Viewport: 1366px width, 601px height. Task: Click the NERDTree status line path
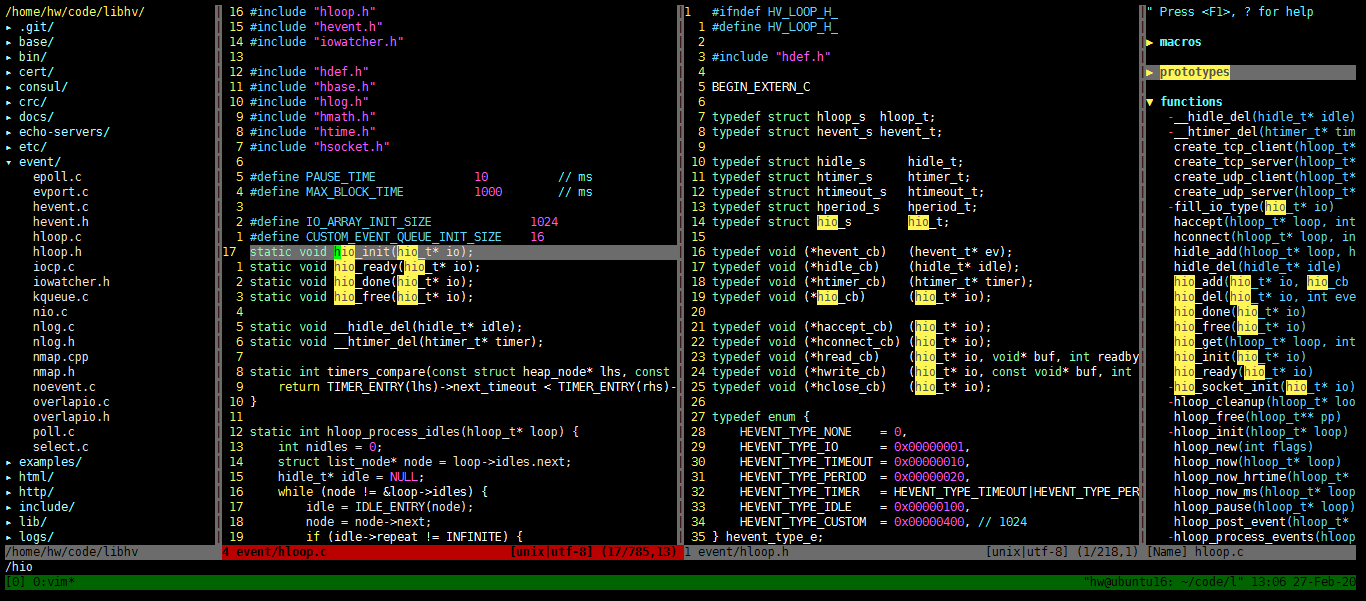(72, 552)
